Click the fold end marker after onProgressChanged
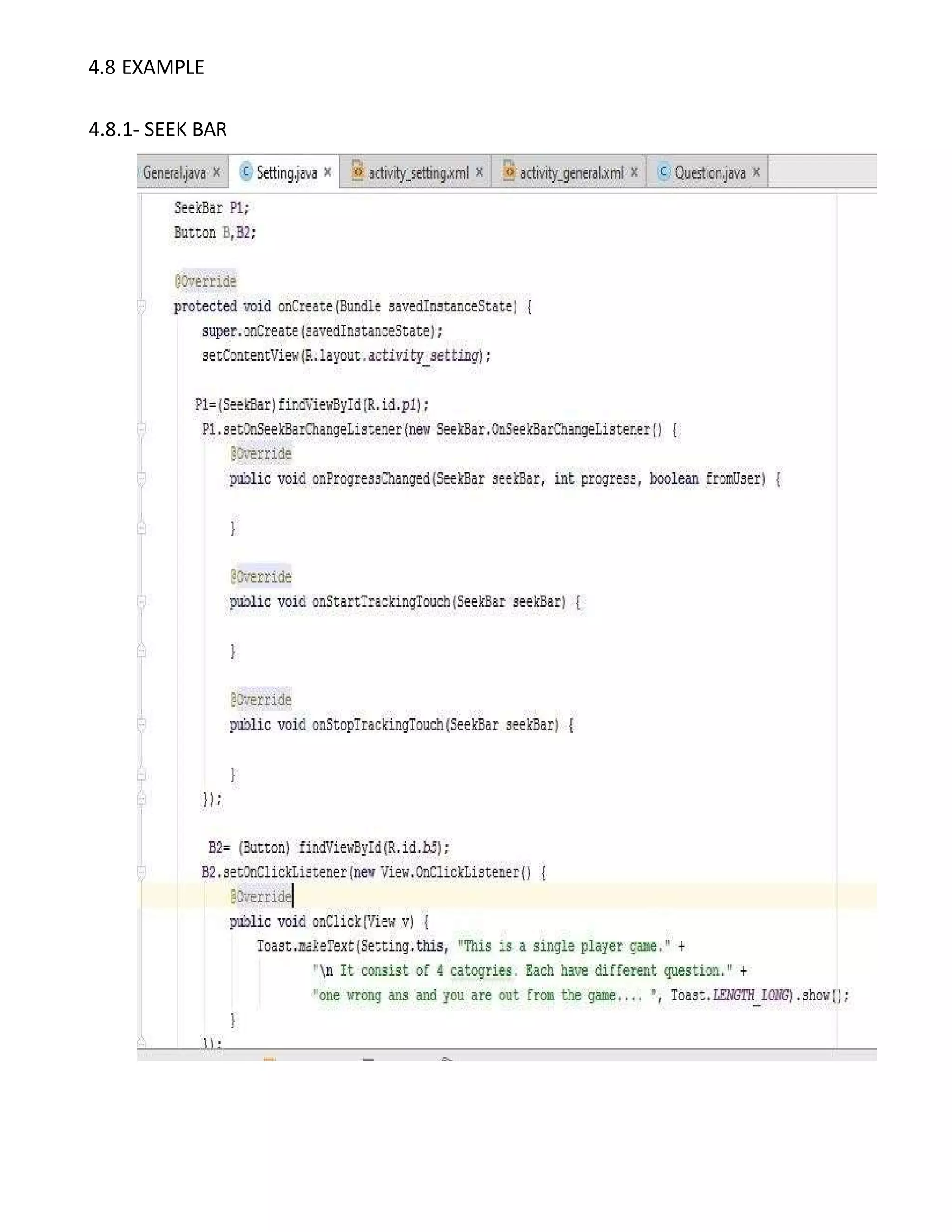This screenshot has width=952, height=1232. [142, 528]
